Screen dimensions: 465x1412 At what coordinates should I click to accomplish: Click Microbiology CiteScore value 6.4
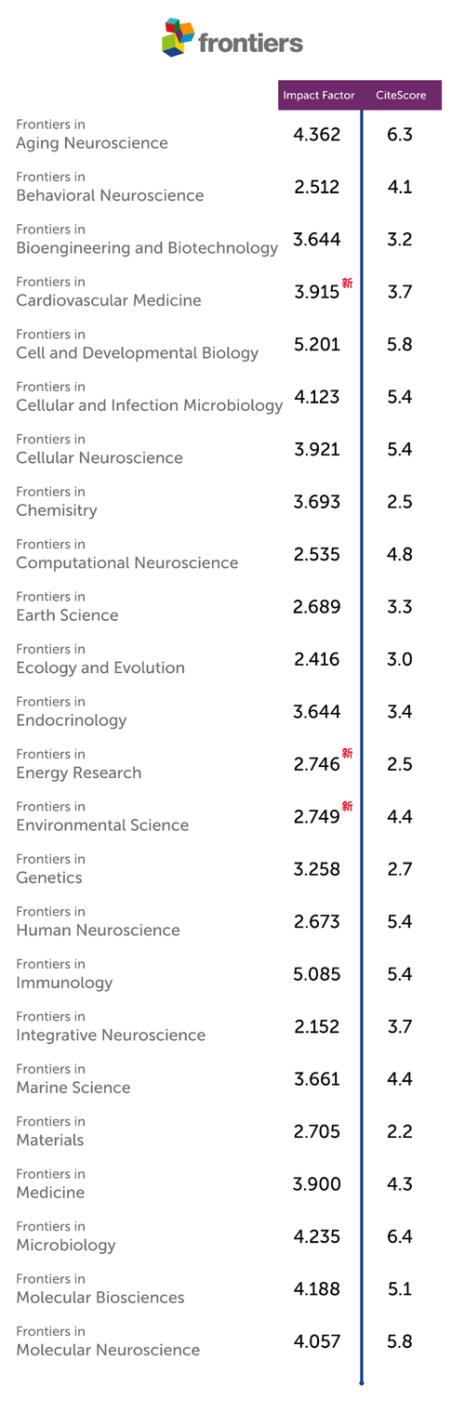[400, 1237]
